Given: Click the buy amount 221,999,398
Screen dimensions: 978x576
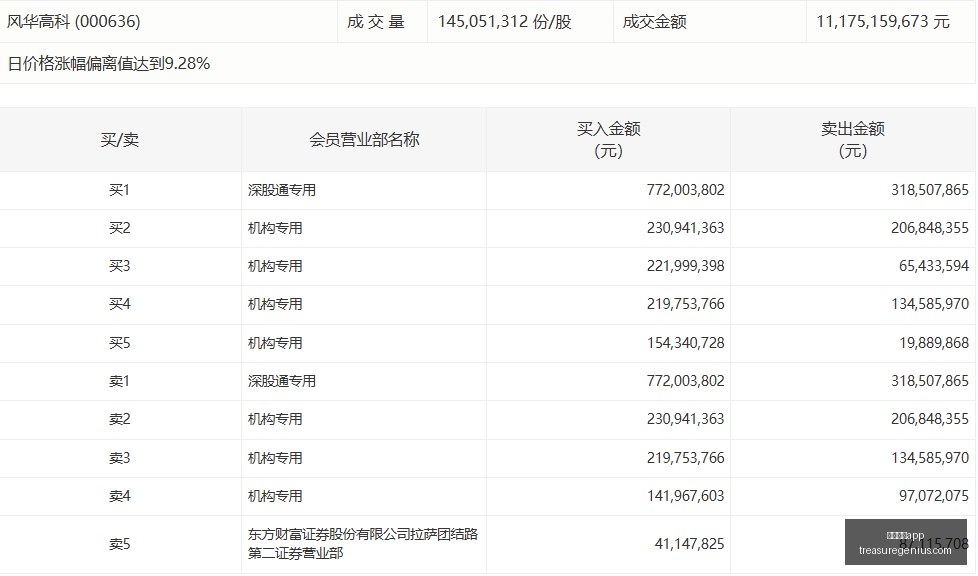Looking at the screenshot, I should [x=685, y=266].
